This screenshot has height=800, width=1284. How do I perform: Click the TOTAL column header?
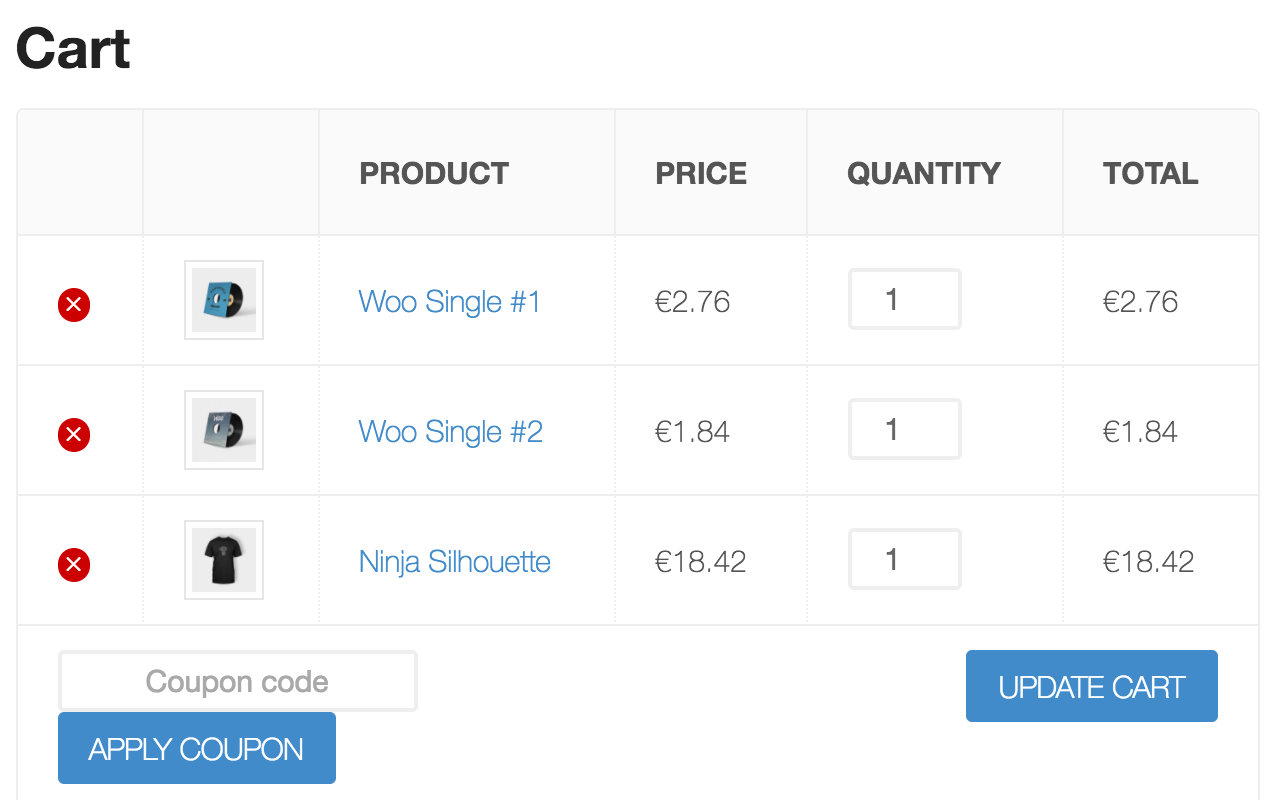(x=1150, y=173)
